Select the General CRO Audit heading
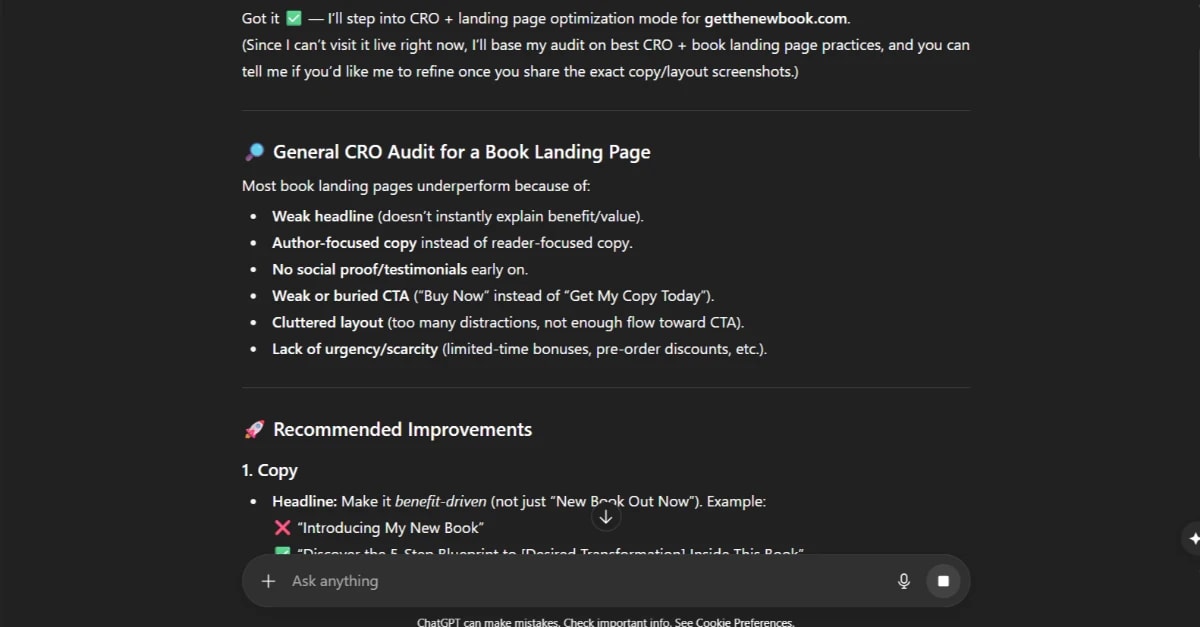 460,151
